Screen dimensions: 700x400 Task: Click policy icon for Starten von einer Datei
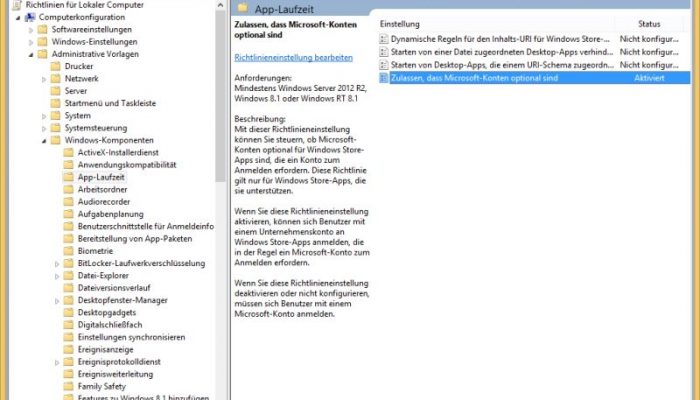(383, 52)
